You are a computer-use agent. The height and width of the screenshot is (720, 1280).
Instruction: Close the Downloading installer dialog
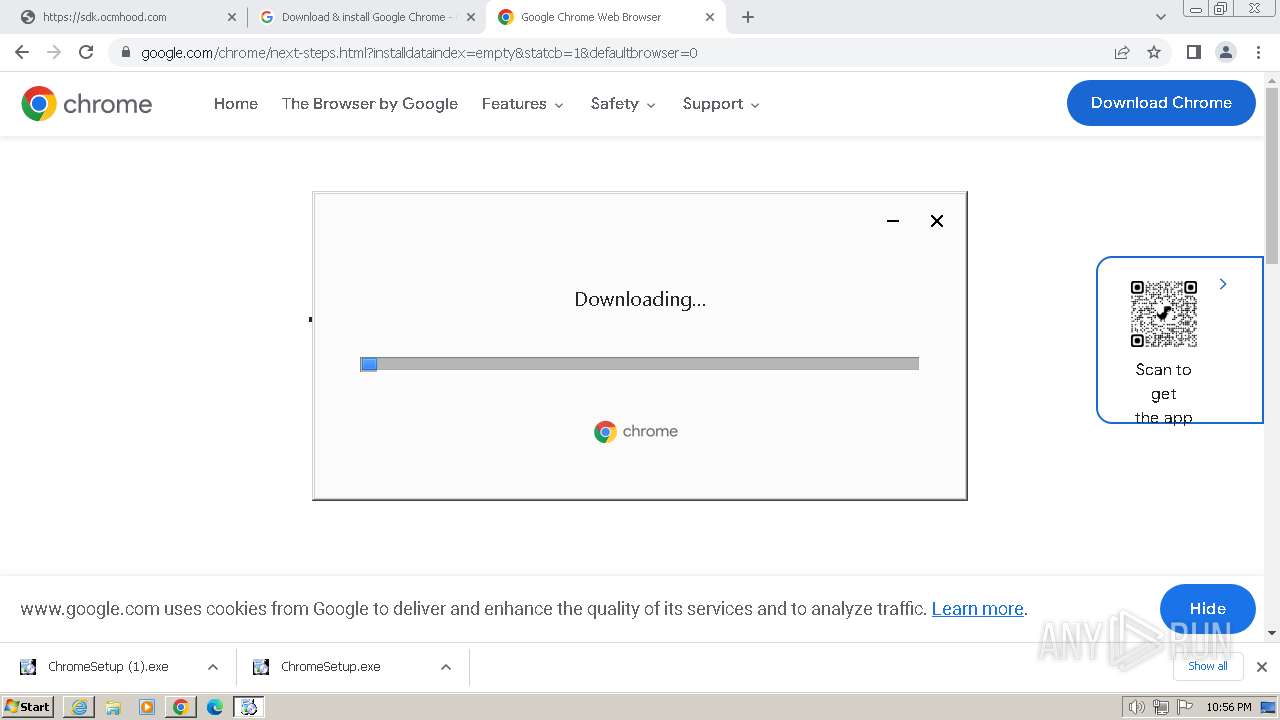937,221
